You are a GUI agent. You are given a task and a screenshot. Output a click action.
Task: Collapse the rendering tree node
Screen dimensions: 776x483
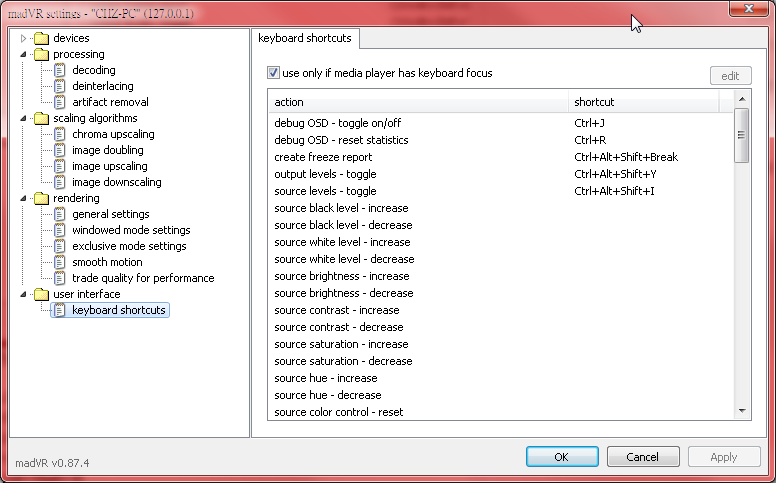(x=24, y=198)
